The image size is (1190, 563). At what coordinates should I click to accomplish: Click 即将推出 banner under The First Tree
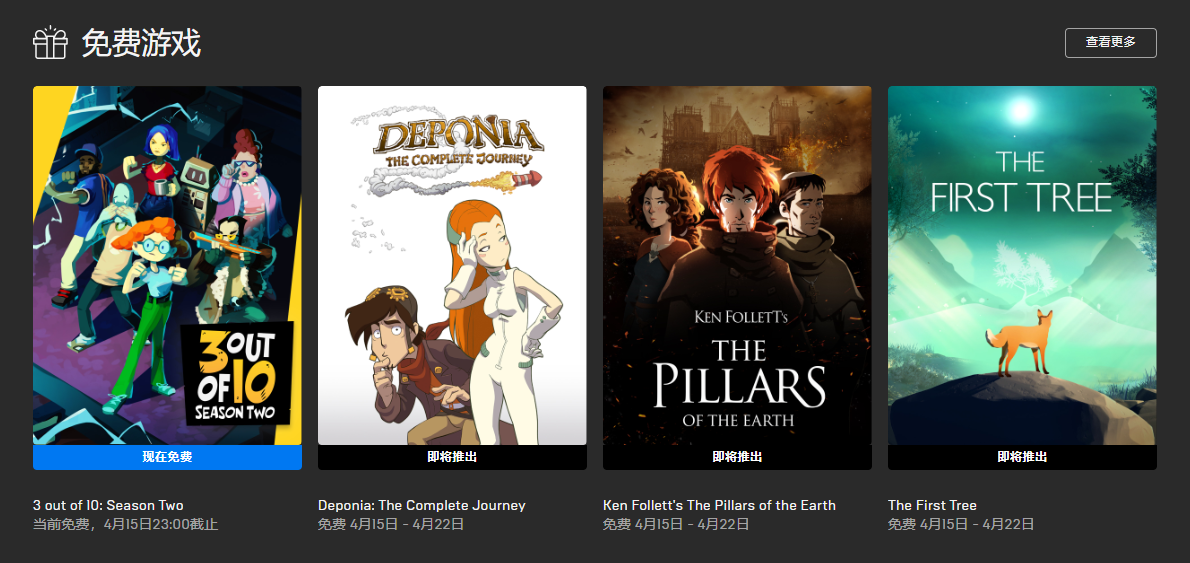[x=1022, y=457]
